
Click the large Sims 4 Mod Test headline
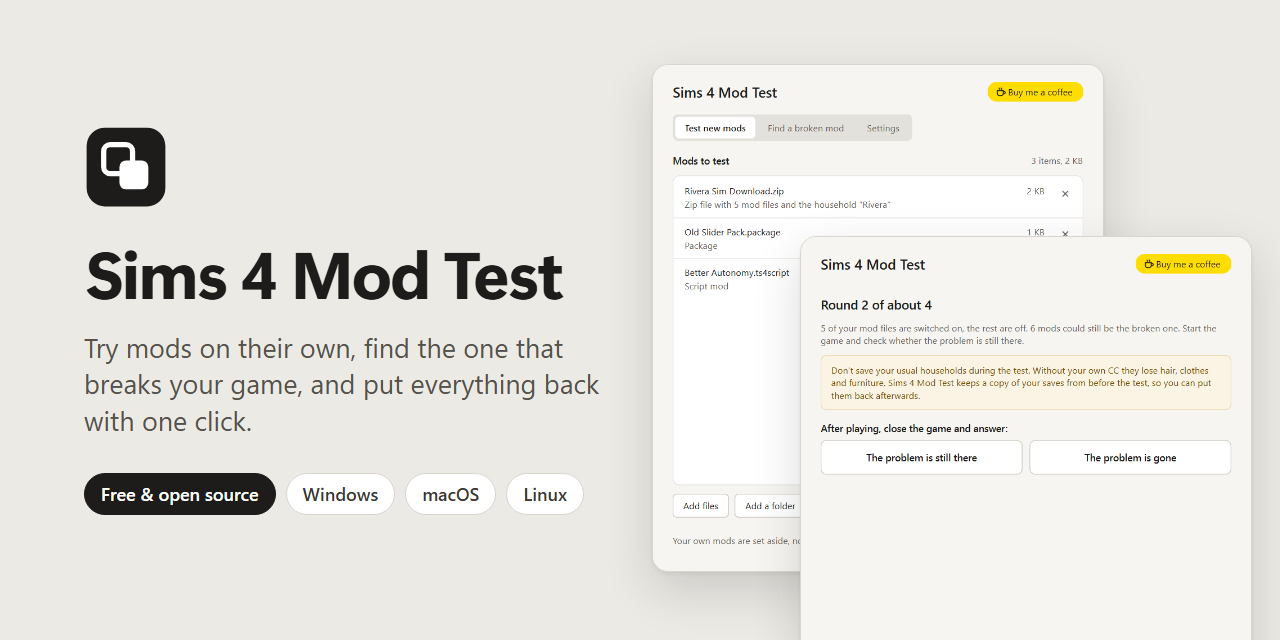tap(324, 276)
